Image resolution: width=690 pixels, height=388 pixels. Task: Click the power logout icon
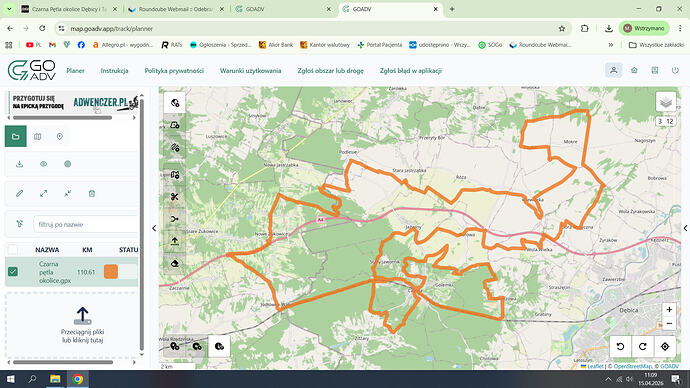tap(675, 70)
